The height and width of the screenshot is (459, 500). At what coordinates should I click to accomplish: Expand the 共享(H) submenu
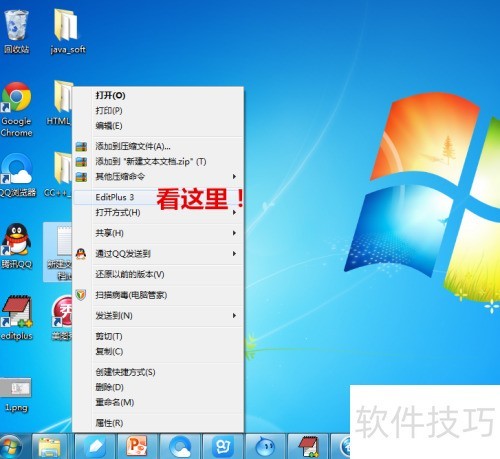tap(158, 233)
